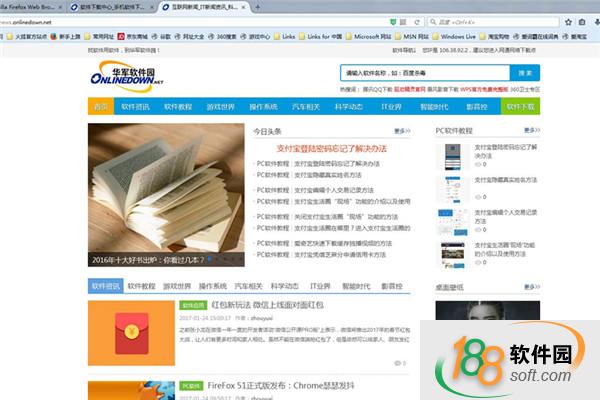600x400 pixels.
Task: Click the 软件导航 link in the top strip
Action: coord(404,50)
